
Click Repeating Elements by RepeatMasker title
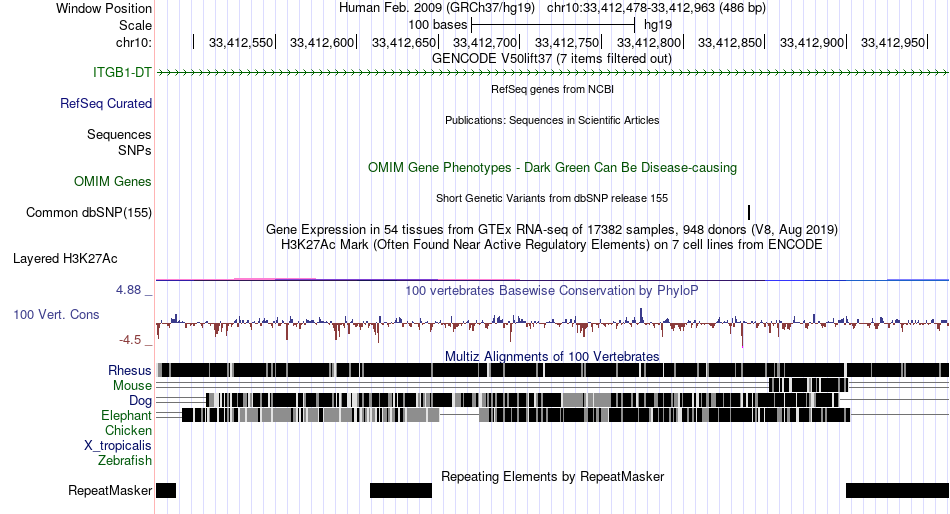pyautogui.click(x=553, y=476)
